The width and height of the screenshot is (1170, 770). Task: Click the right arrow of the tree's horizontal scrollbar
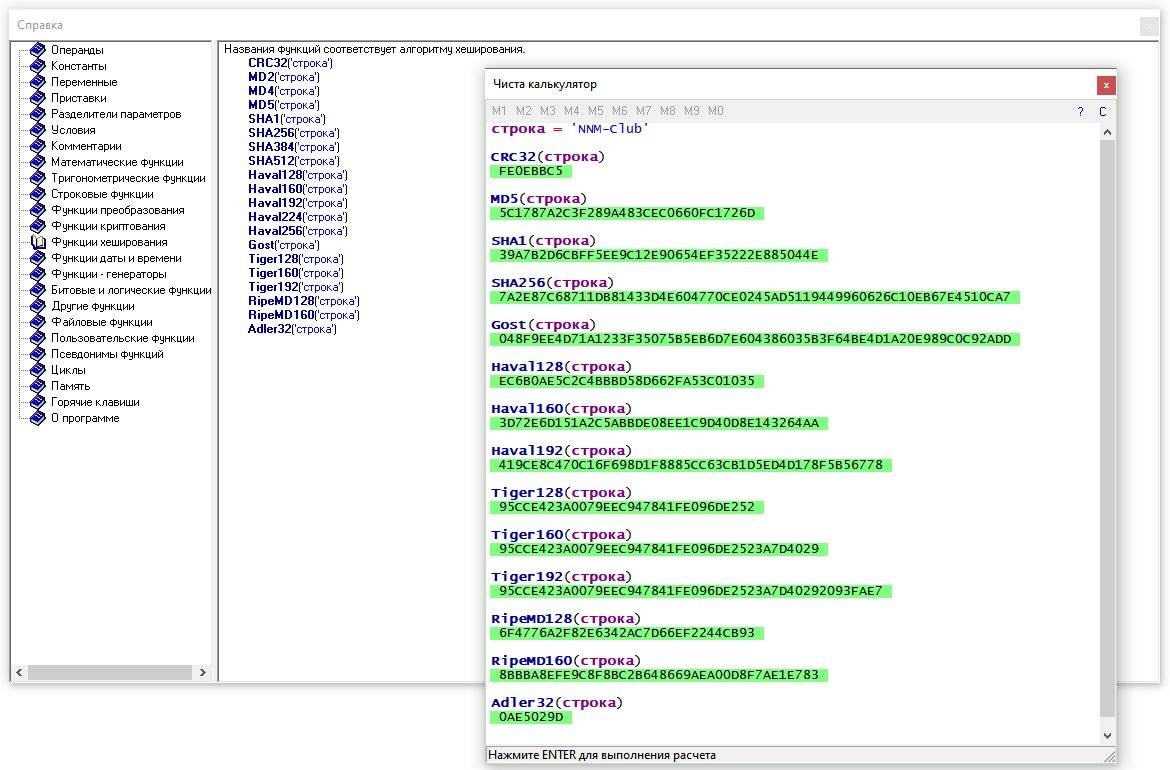pyautogui.click(x=202, y=672)
